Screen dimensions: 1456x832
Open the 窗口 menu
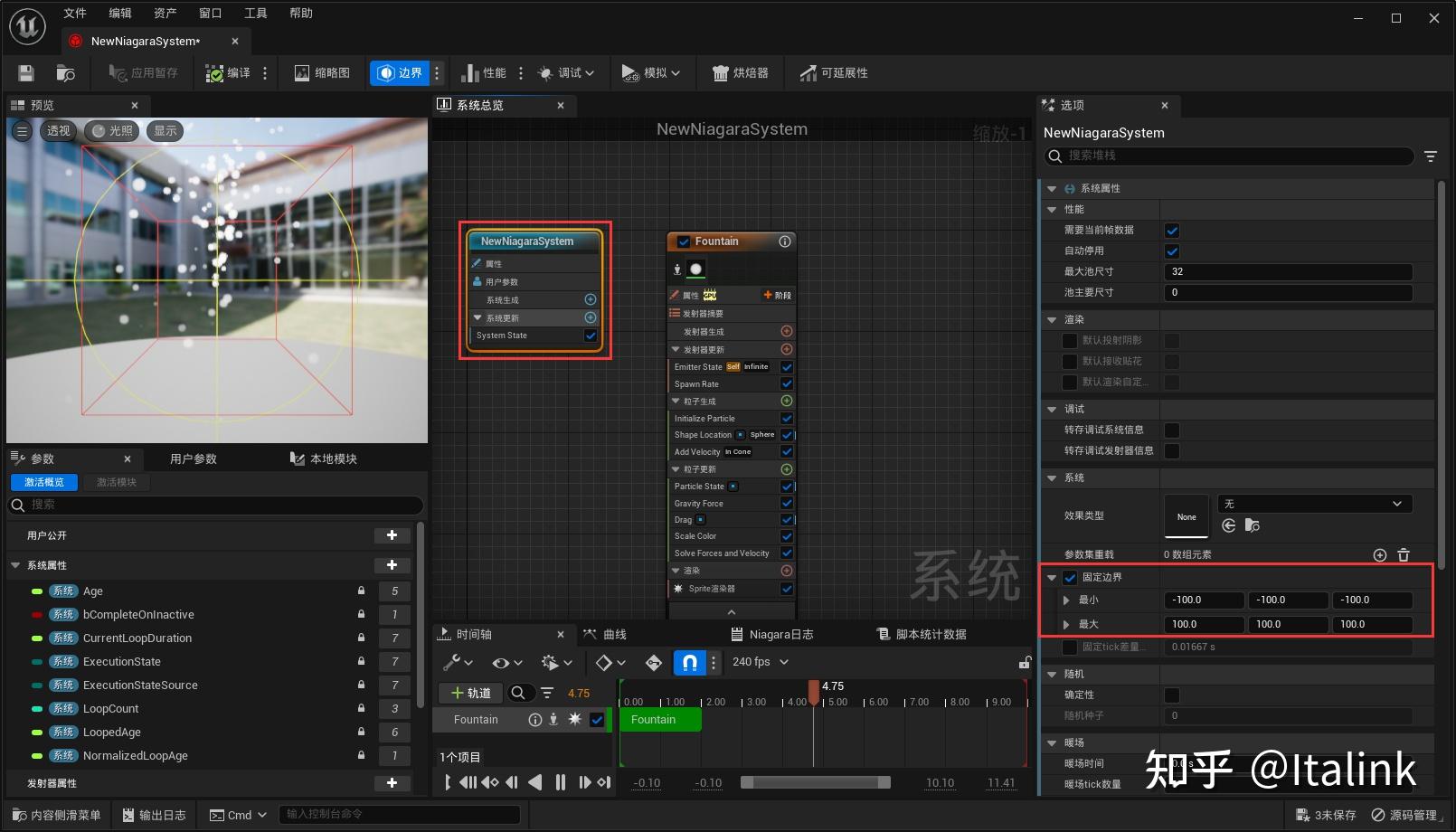tap(210, 13)
